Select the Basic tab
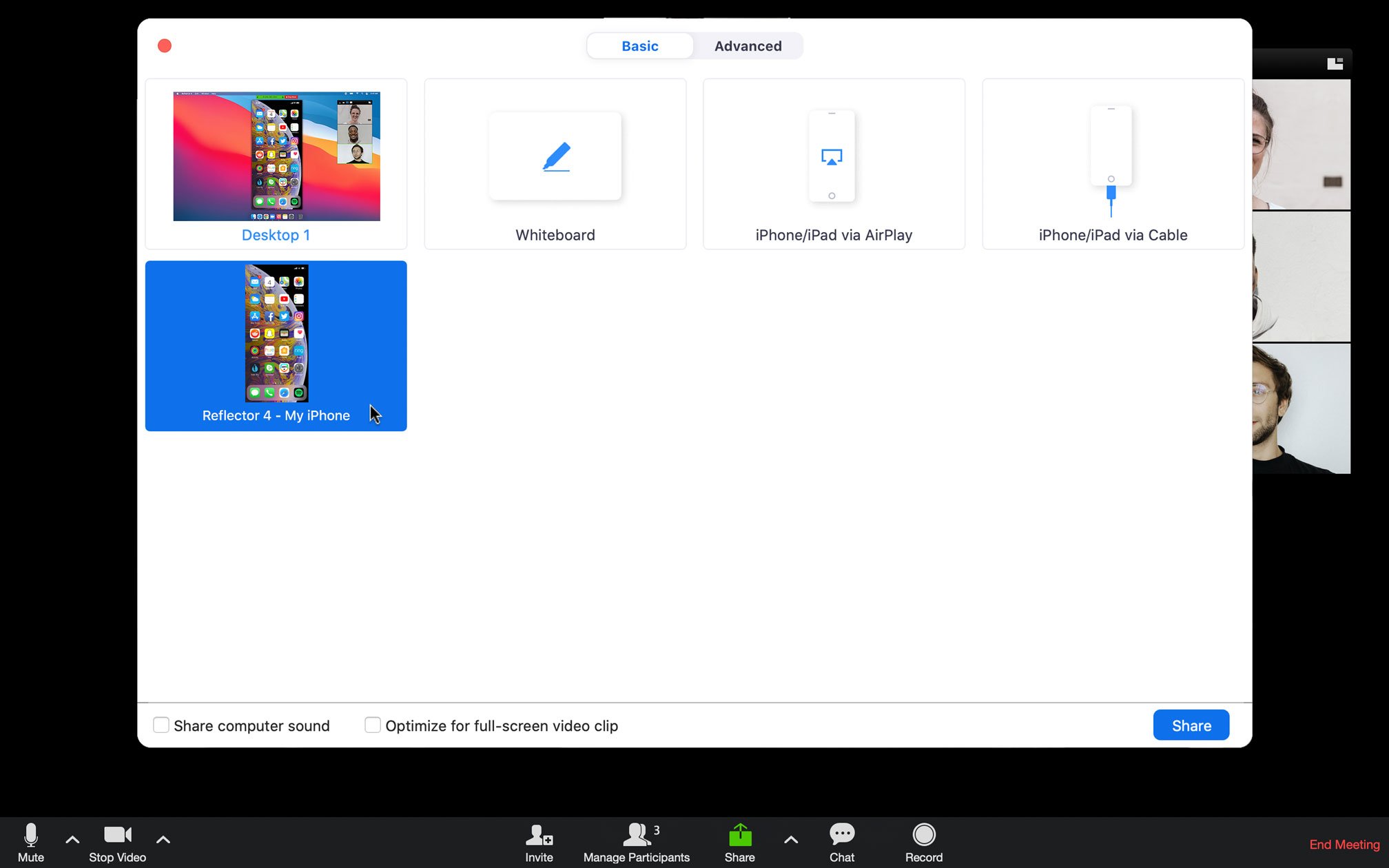 640,45
